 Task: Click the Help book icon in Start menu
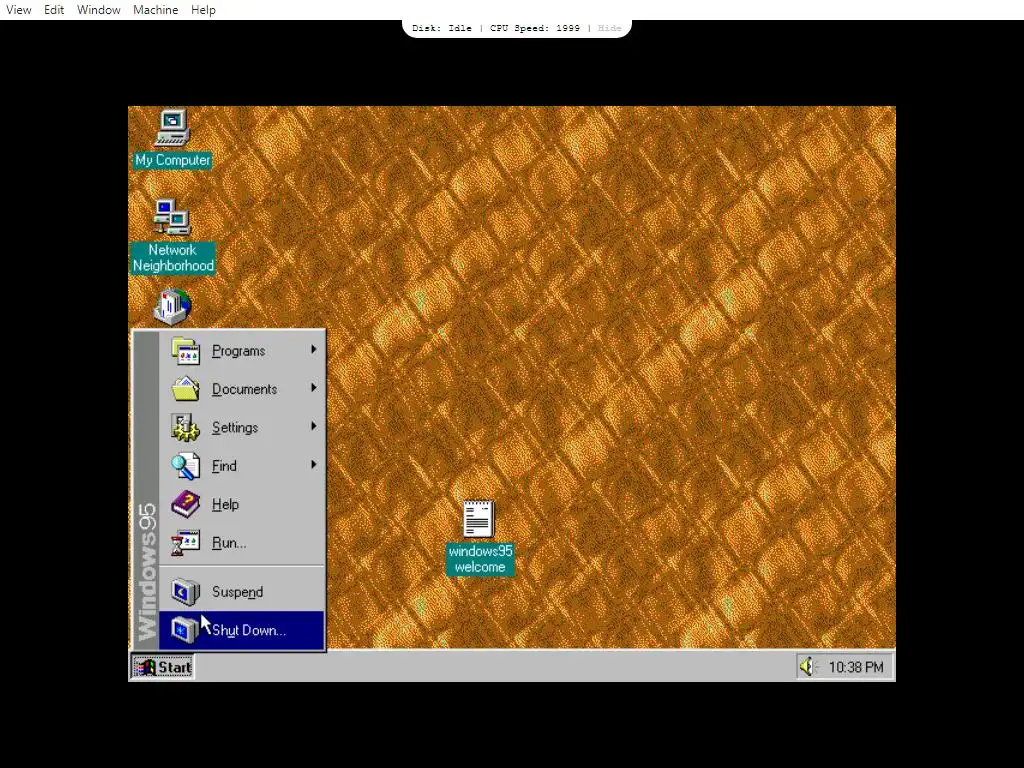click(x=185, y=504)
